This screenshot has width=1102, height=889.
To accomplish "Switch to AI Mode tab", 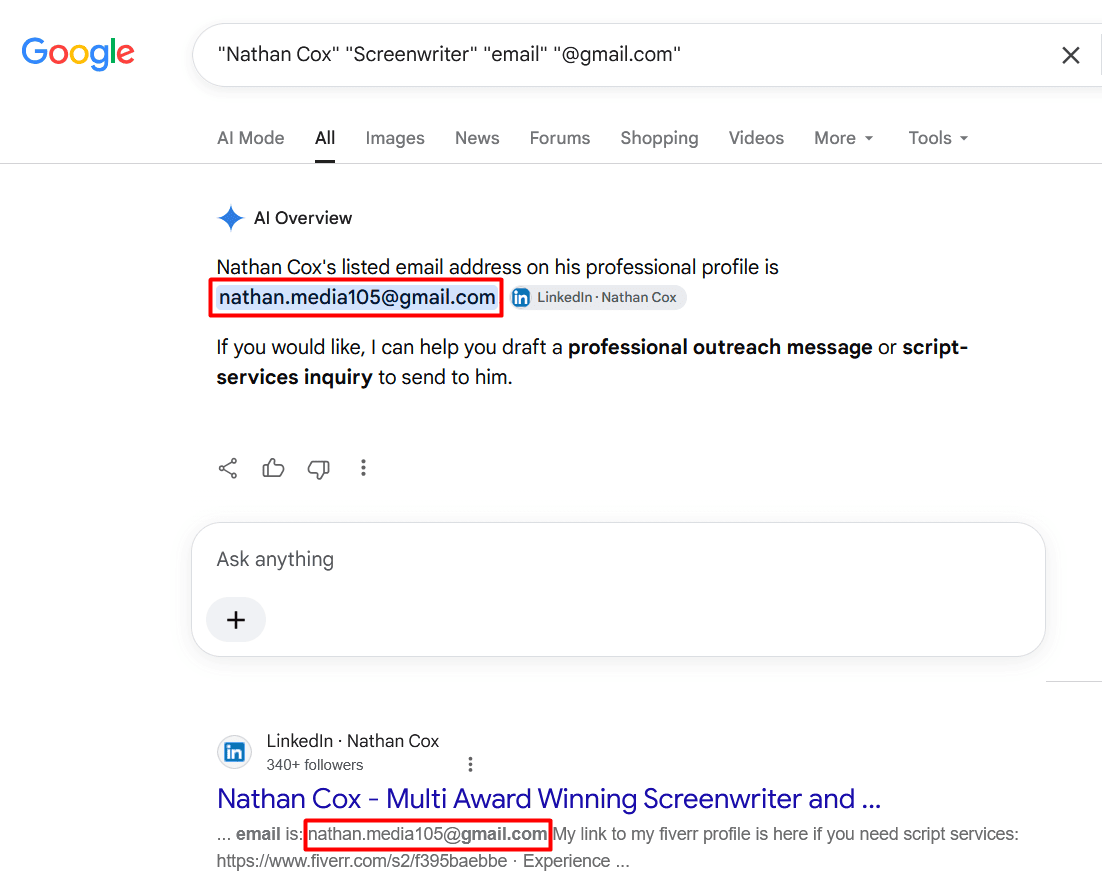I will 251,138.
